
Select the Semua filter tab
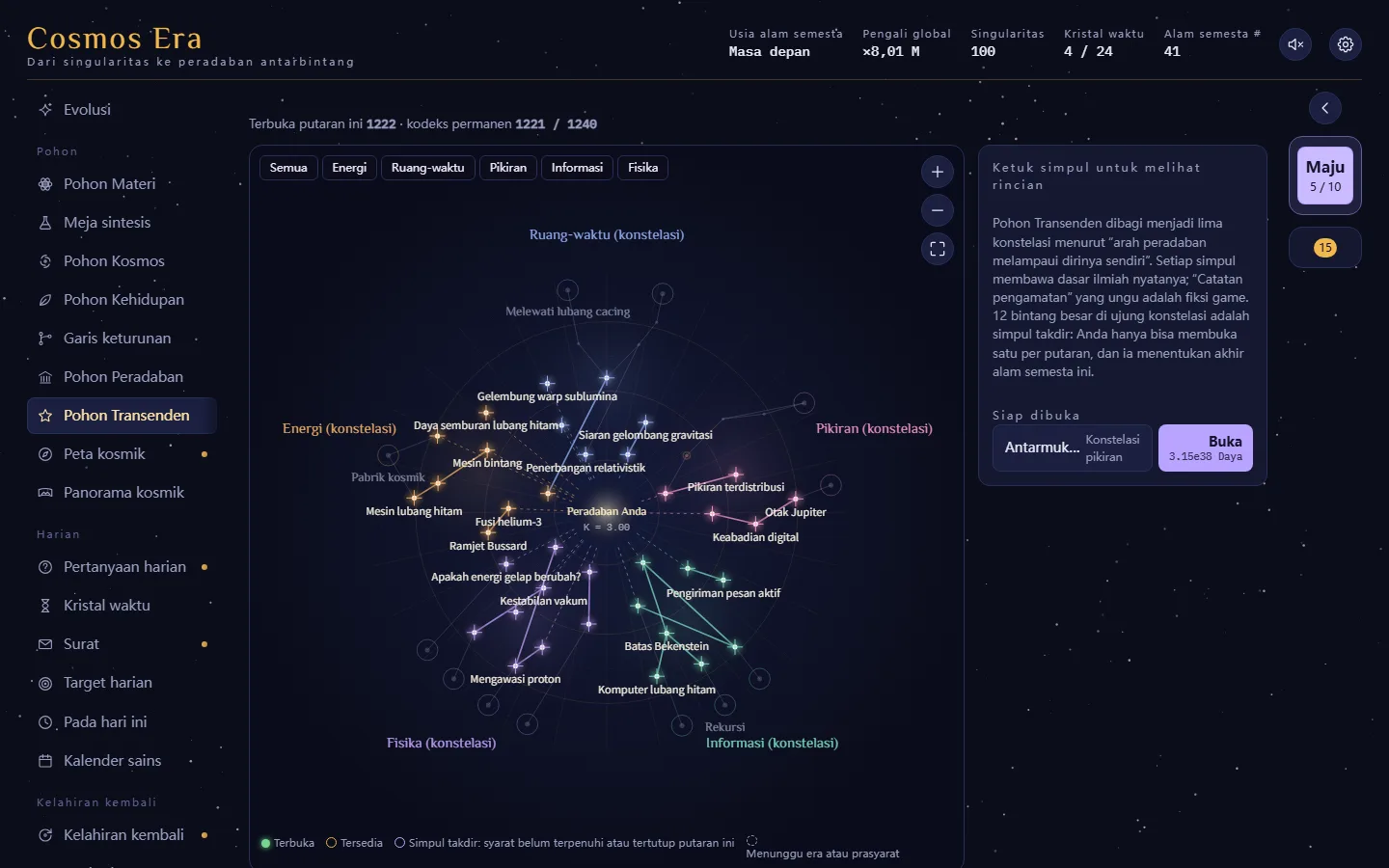[x=288, y=168]
